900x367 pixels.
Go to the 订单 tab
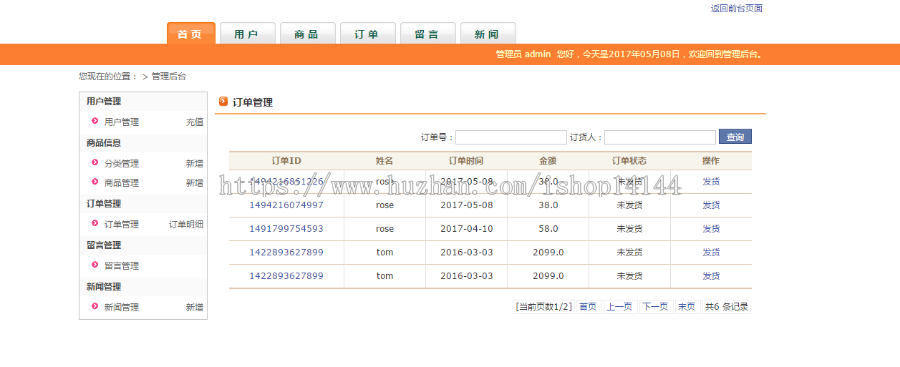coord(367,33)
